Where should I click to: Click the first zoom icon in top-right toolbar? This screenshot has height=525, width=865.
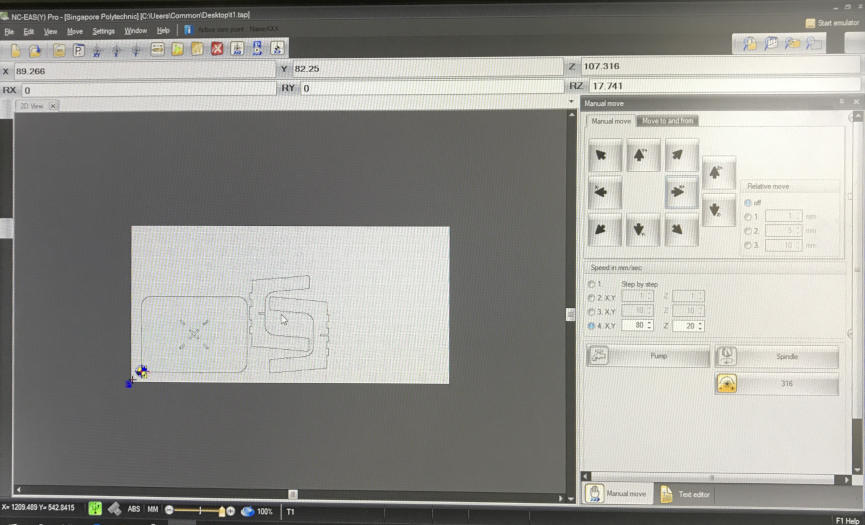(749, 44)
